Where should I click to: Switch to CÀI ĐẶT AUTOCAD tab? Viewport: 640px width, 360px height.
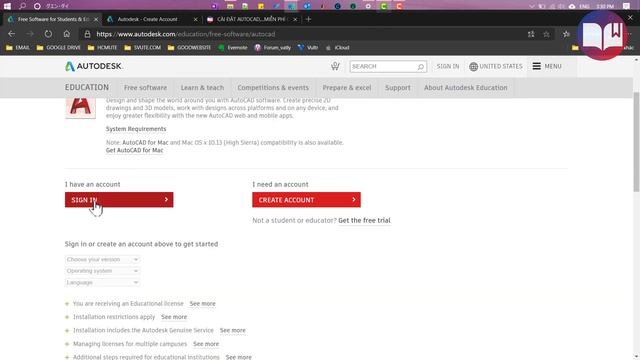pyautogui.click(x=252, y=19)
